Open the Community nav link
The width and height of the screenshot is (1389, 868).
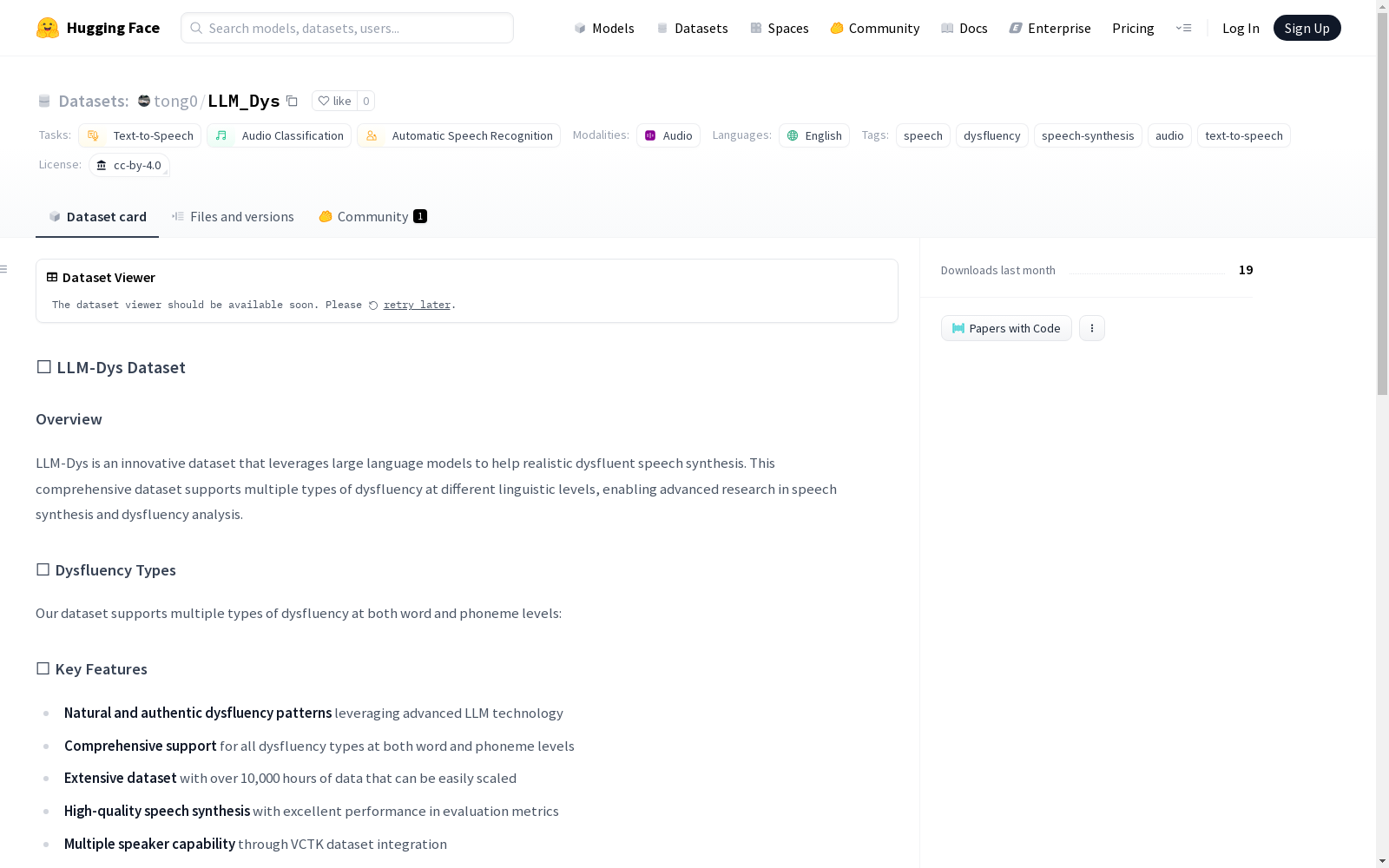pos(875,28)
